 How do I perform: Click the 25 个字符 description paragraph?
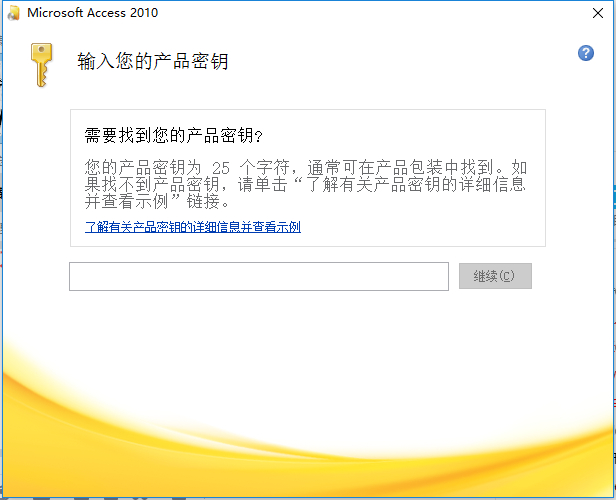click(305, 185)
